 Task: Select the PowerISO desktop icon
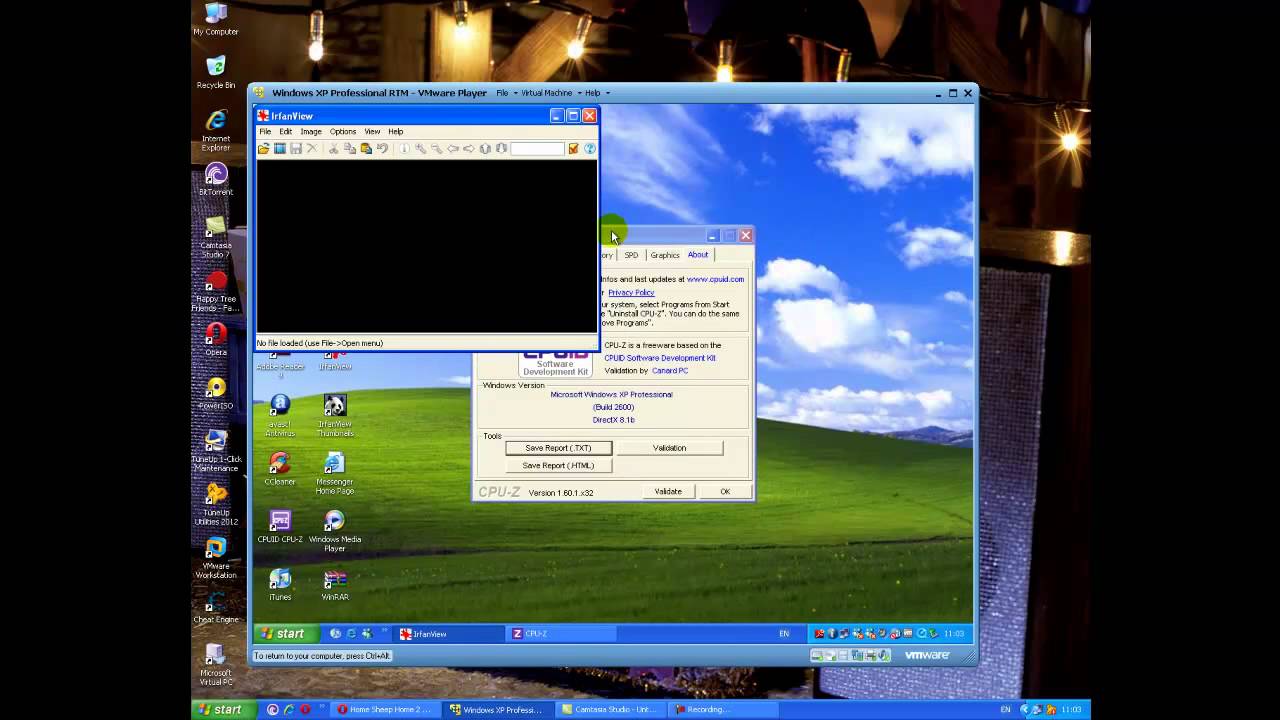(216, 394)
